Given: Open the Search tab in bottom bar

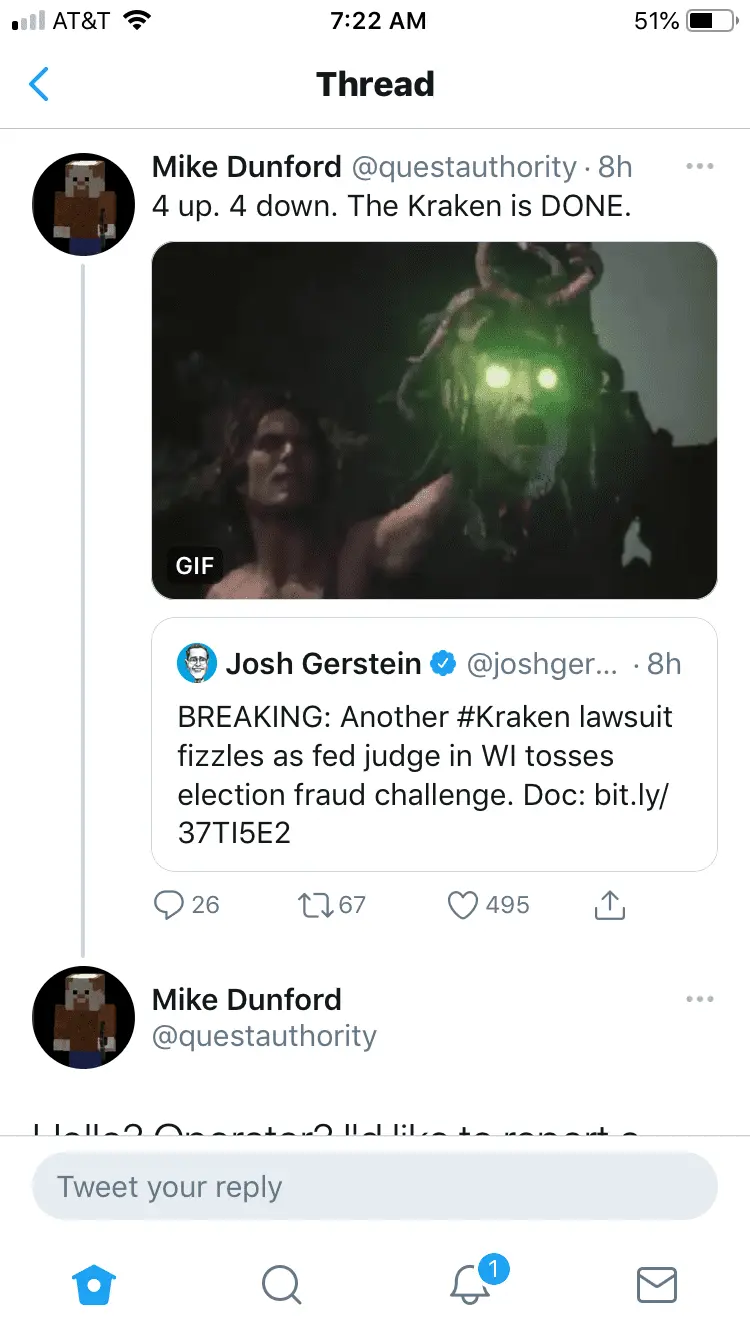Looking at the screenshot, I should 281,1283.
